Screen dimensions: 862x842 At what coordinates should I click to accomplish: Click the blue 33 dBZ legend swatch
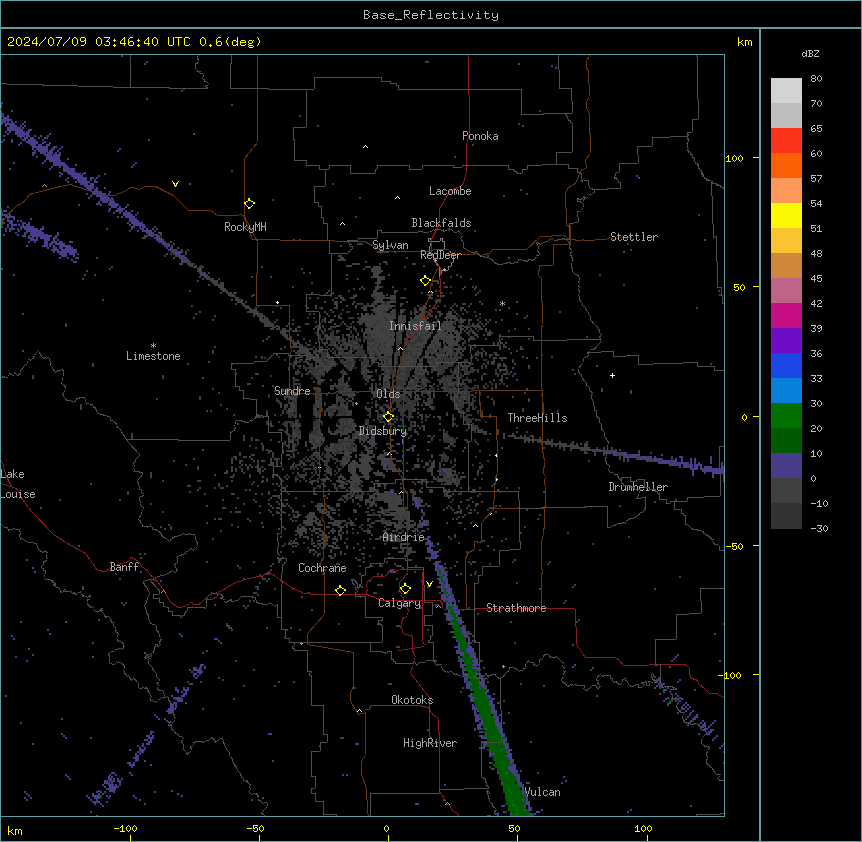786,365
